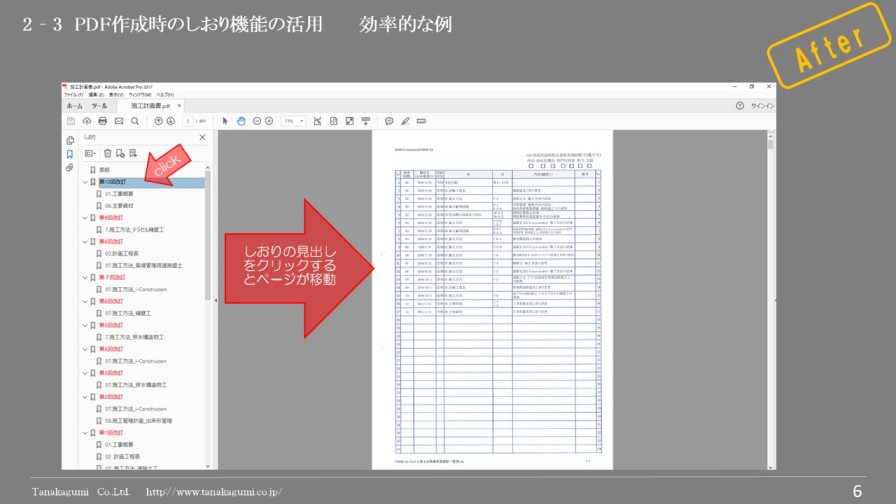Click the Print icon in the toolbar
The width and height of the screenshot is (896, 504).
pos(102,121)
